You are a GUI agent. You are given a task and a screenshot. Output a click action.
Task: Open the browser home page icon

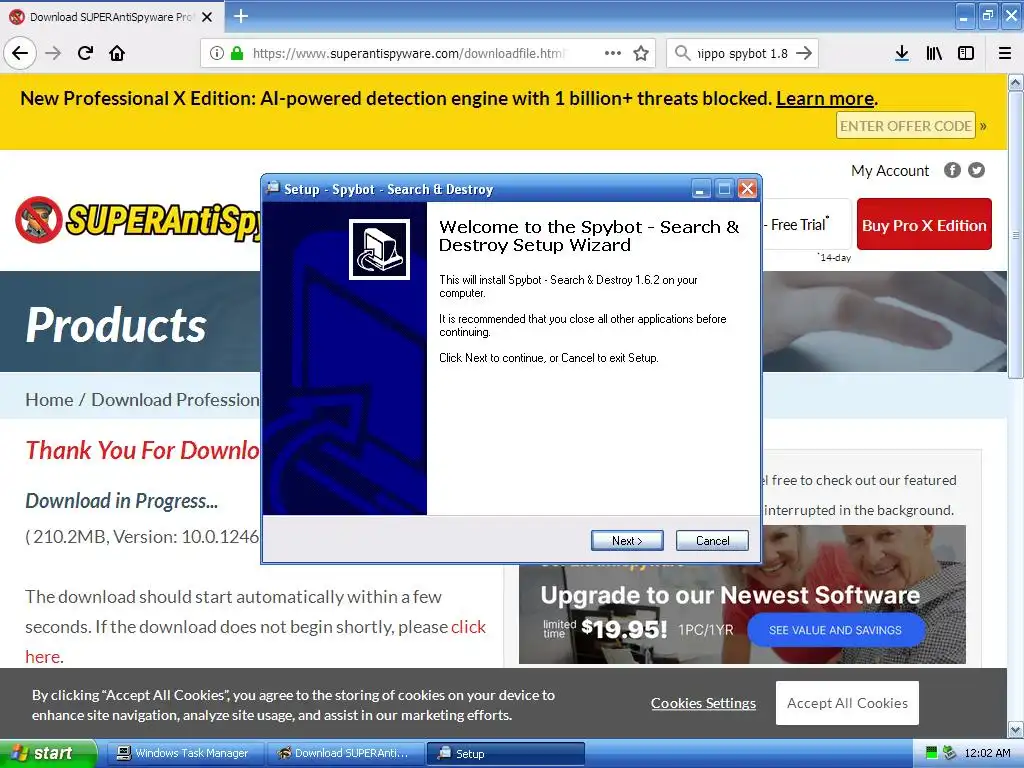117,53
